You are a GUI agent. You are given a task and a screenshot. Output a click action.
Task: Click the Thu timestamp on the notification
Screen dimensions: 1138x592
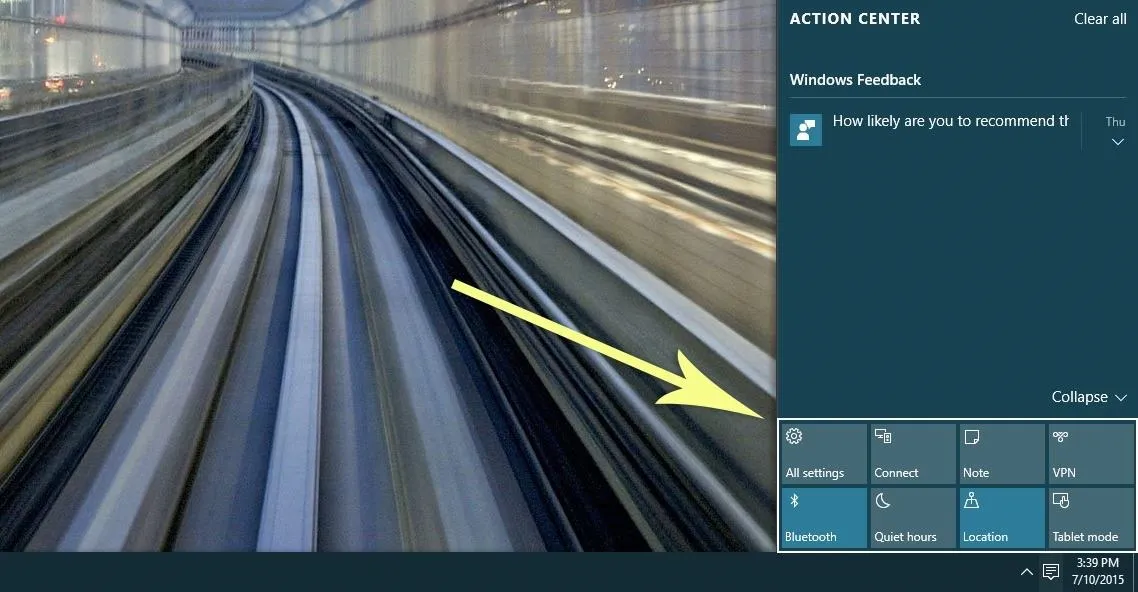pyautogui.click(x=1116, y=122)
